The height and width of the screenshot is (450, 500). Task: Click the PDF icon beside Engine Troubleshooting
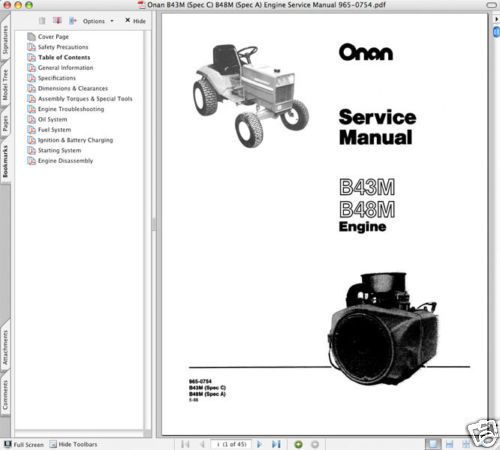[31, 109]
